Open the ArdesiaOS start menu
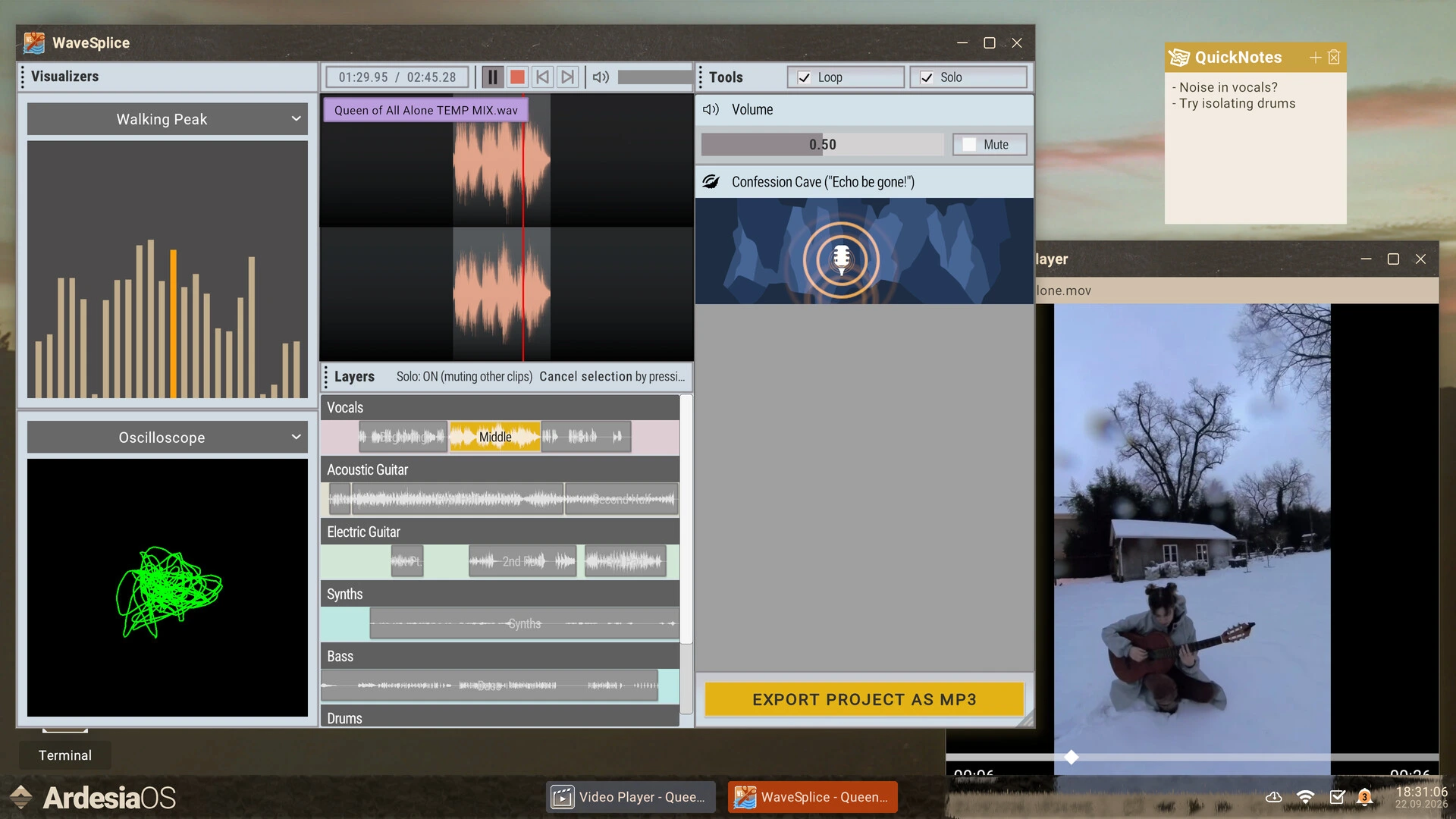Image resolution: width=1456 pixels, height=819 pixels. [93, 797]
